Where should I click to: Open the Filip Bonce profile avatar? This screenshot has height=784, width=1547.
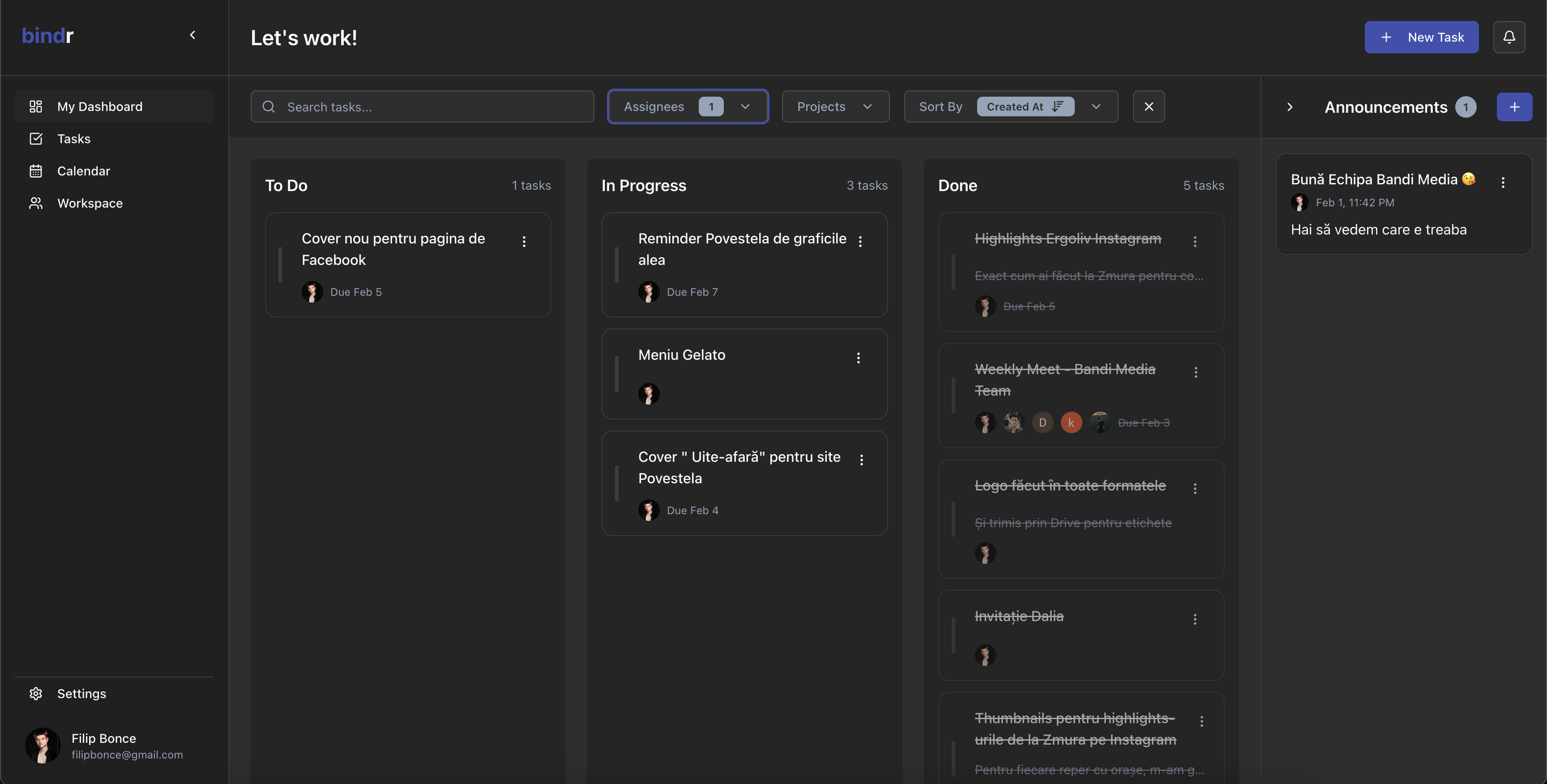coord(43,746)
